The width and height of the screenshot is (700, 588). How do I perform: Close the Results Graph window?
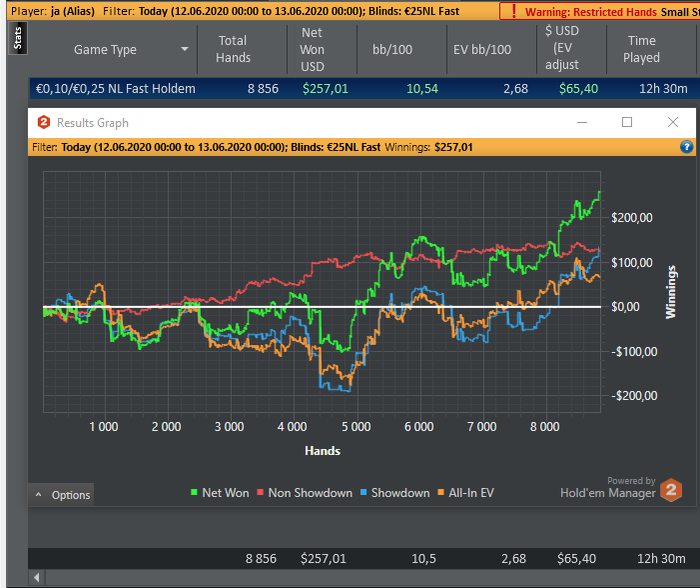673,122
